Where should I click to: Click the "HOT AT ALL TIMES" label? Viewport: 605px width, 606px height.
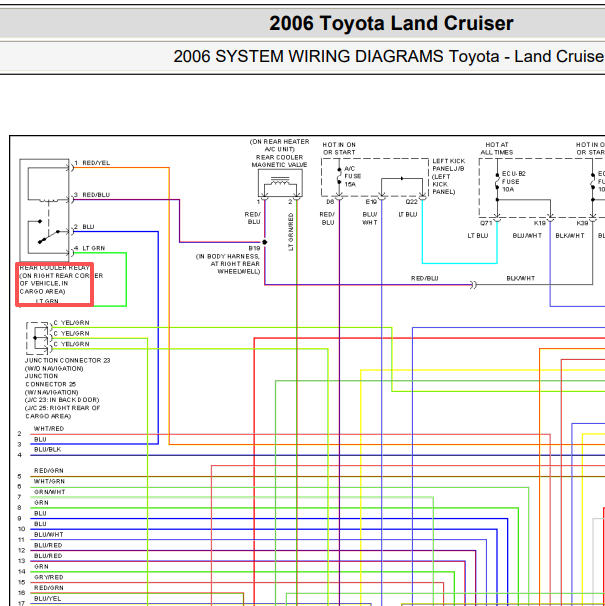coord(497,148)
